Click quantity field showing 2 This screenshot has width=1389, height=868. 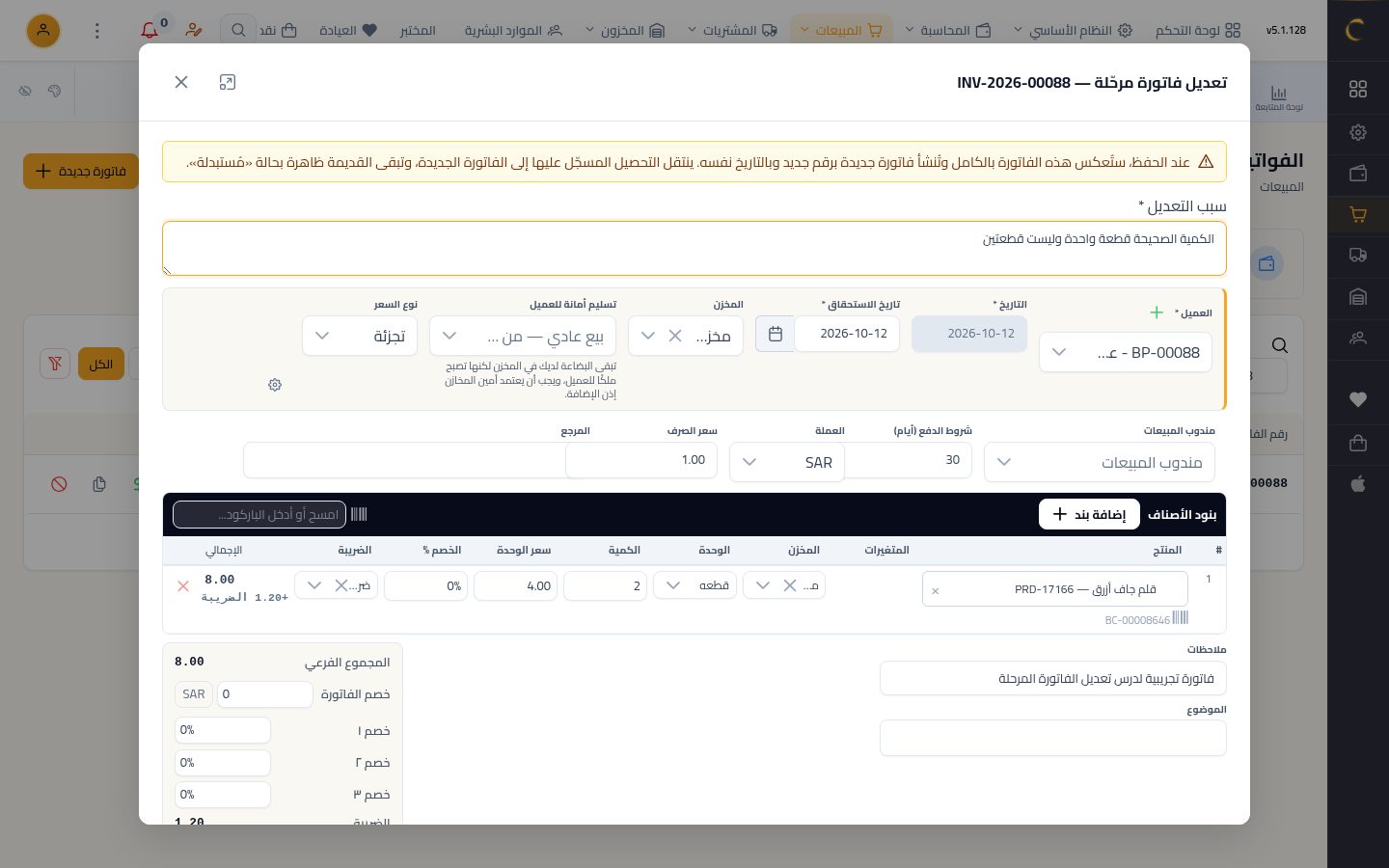pos(605,585)
